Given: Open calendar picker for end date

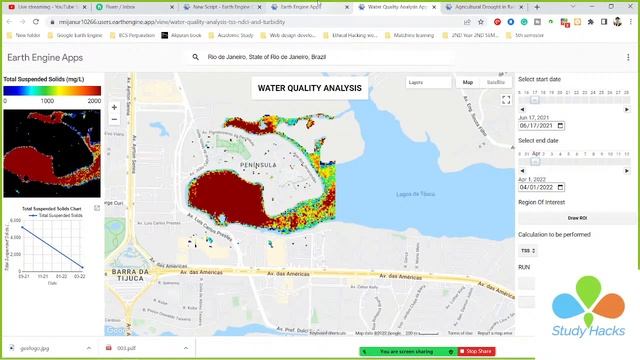Looking at the screenshot, I should pos(560,187).
